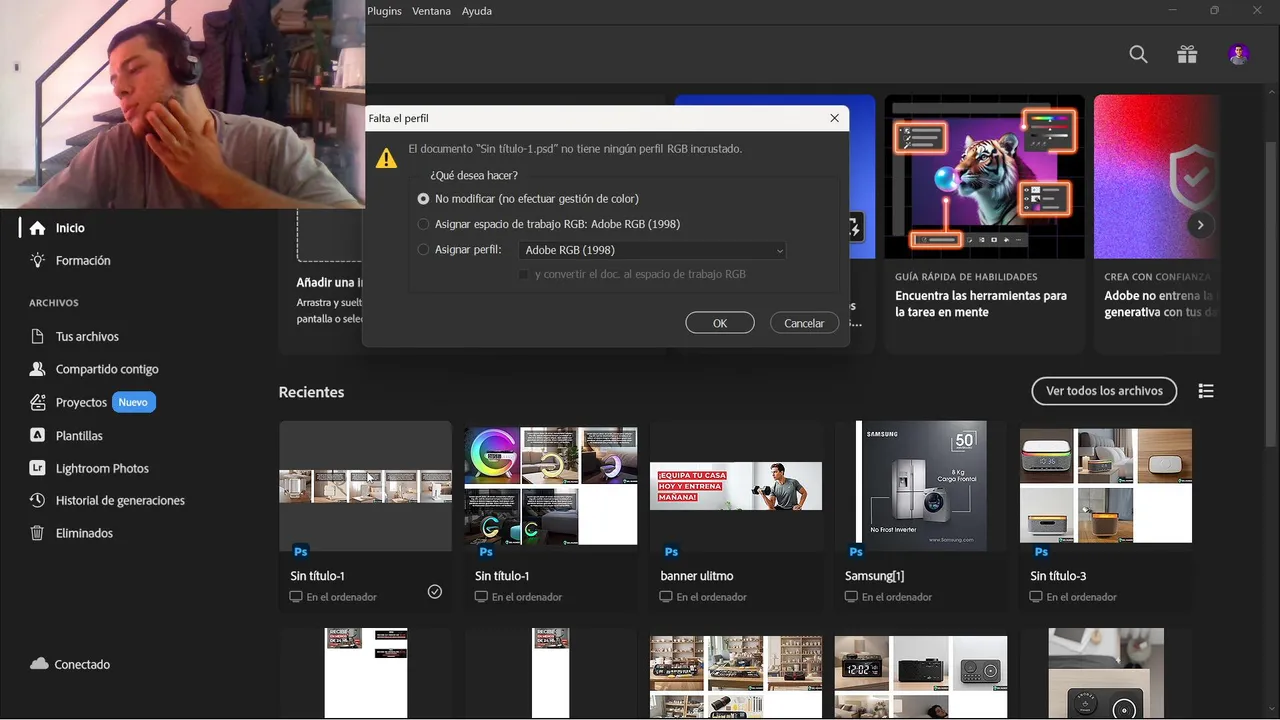Open the Samsung[1] thumbnail
This screenshot has width=1280, height=720.
coord(921,486)
